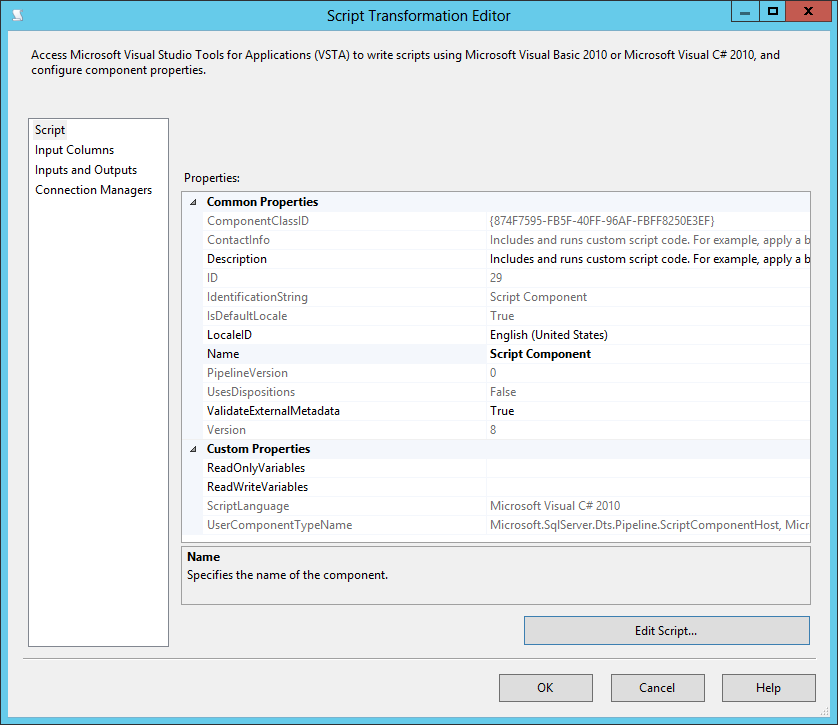
Task: Switch to Inputs and Outputs page
Action: (x=85, y=169)
